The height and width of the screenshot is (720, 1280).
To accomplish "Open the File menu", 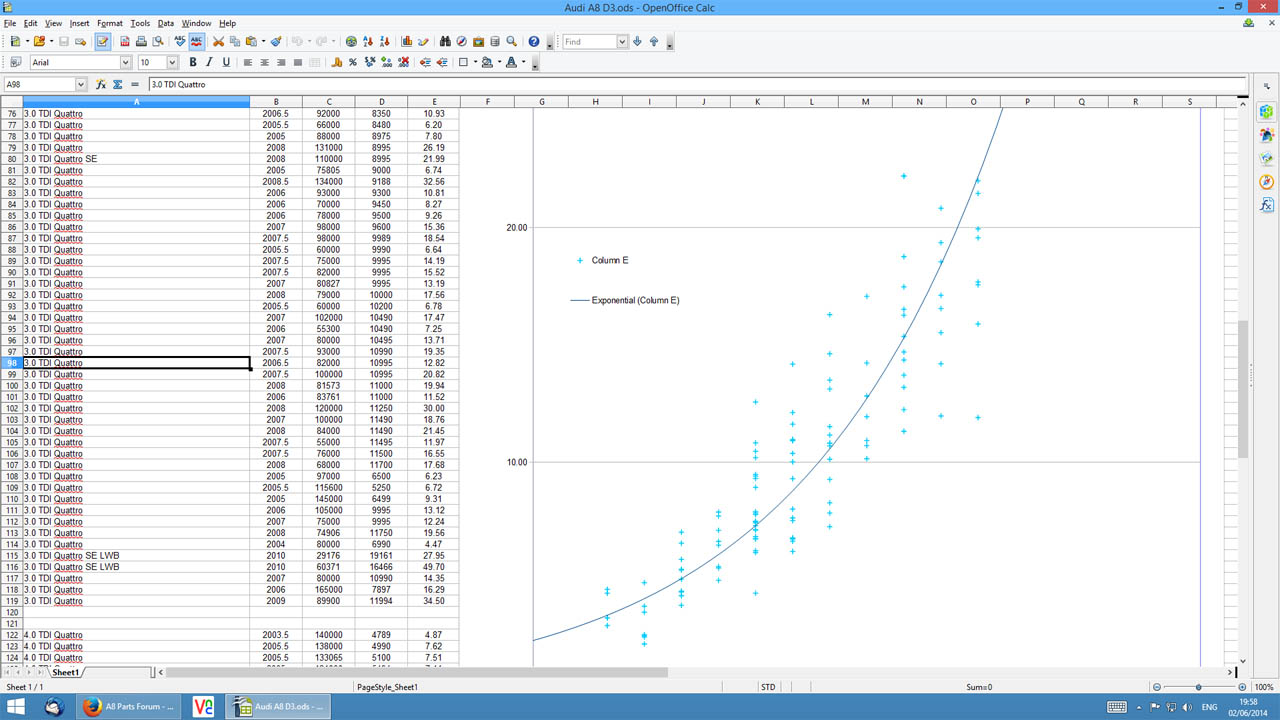I will click(10, 23).
